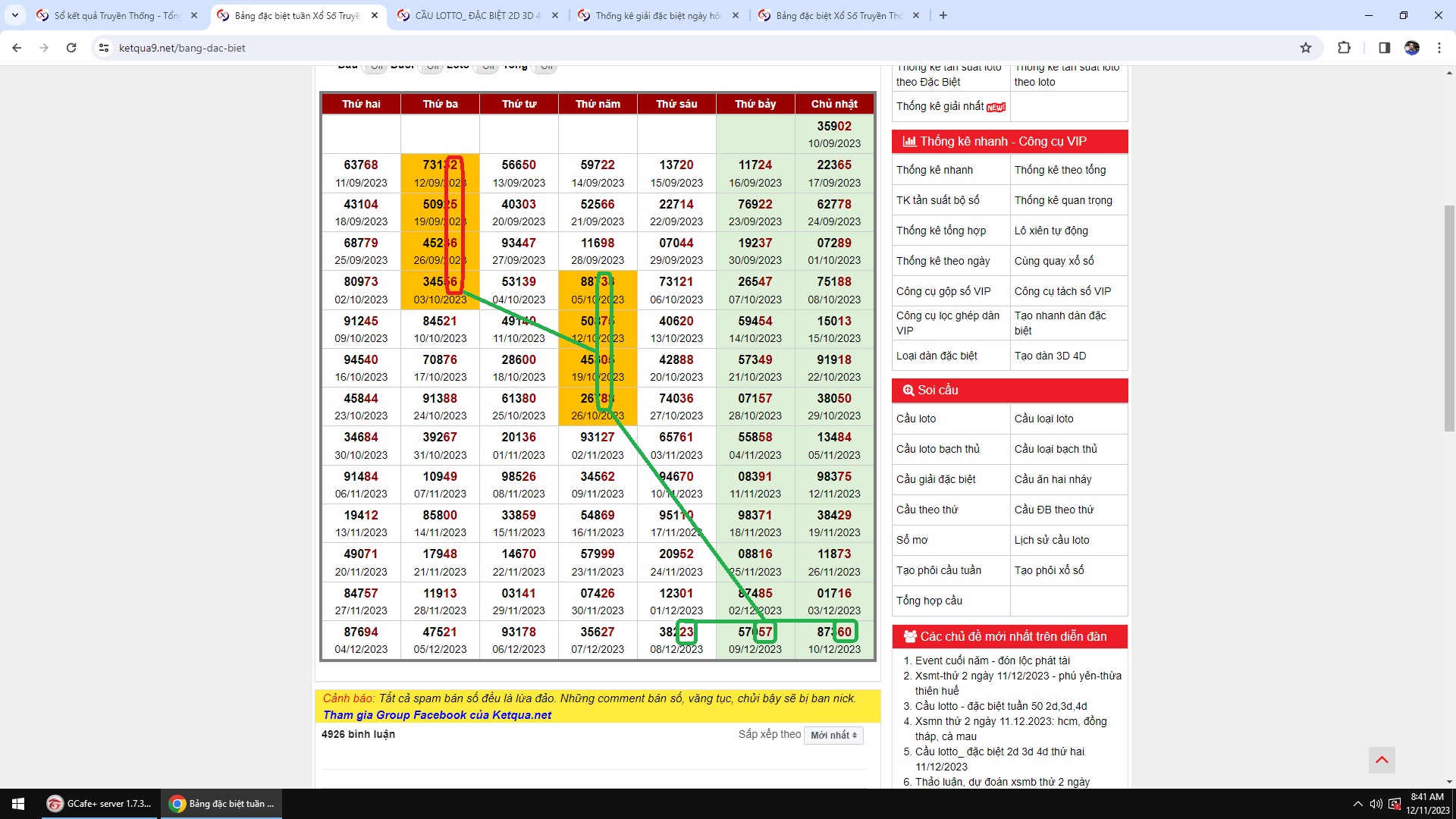Show hidden system tray icons
This screenshot has width=1456, height=819.
(1357, 804)
